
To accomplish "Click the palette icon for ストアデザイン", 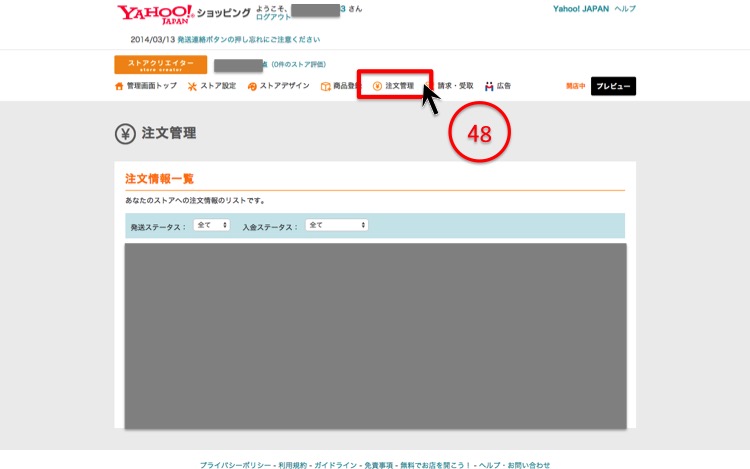I will [x=252, y=86].
